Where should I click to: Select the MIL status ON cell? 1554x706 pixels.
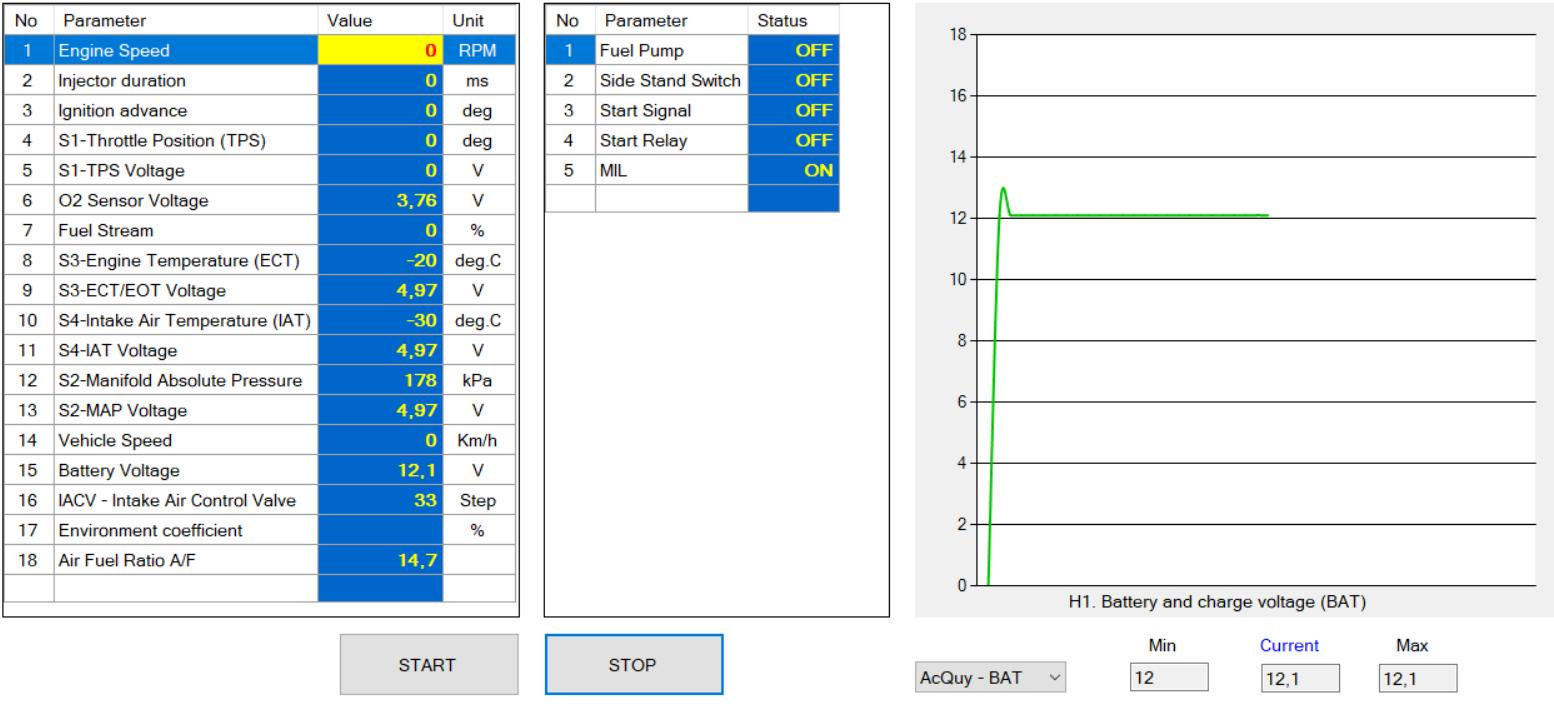coord(793,171)
